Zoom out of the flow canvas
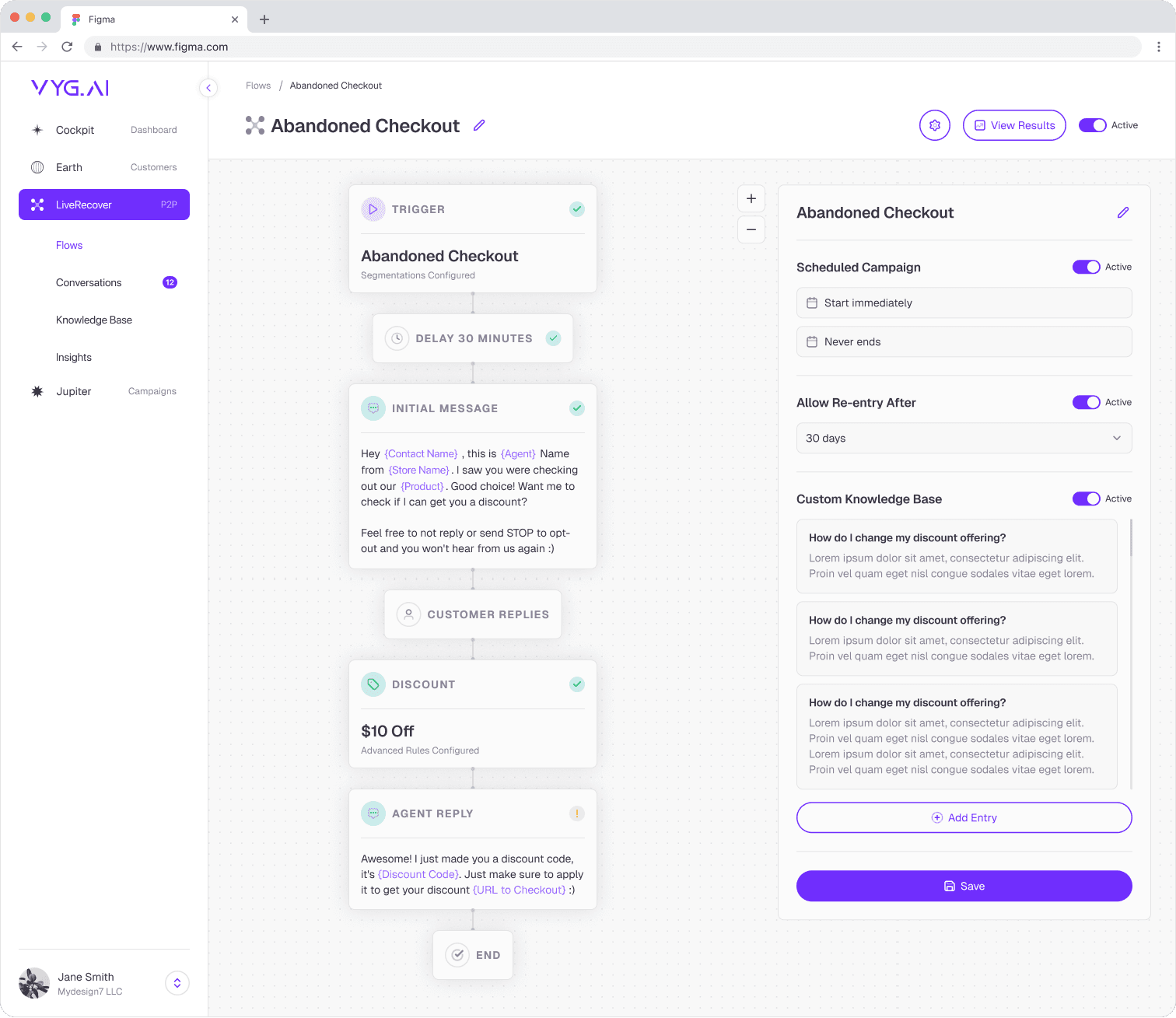Viewport: 1176px width, 1018px height. (751, 229)
